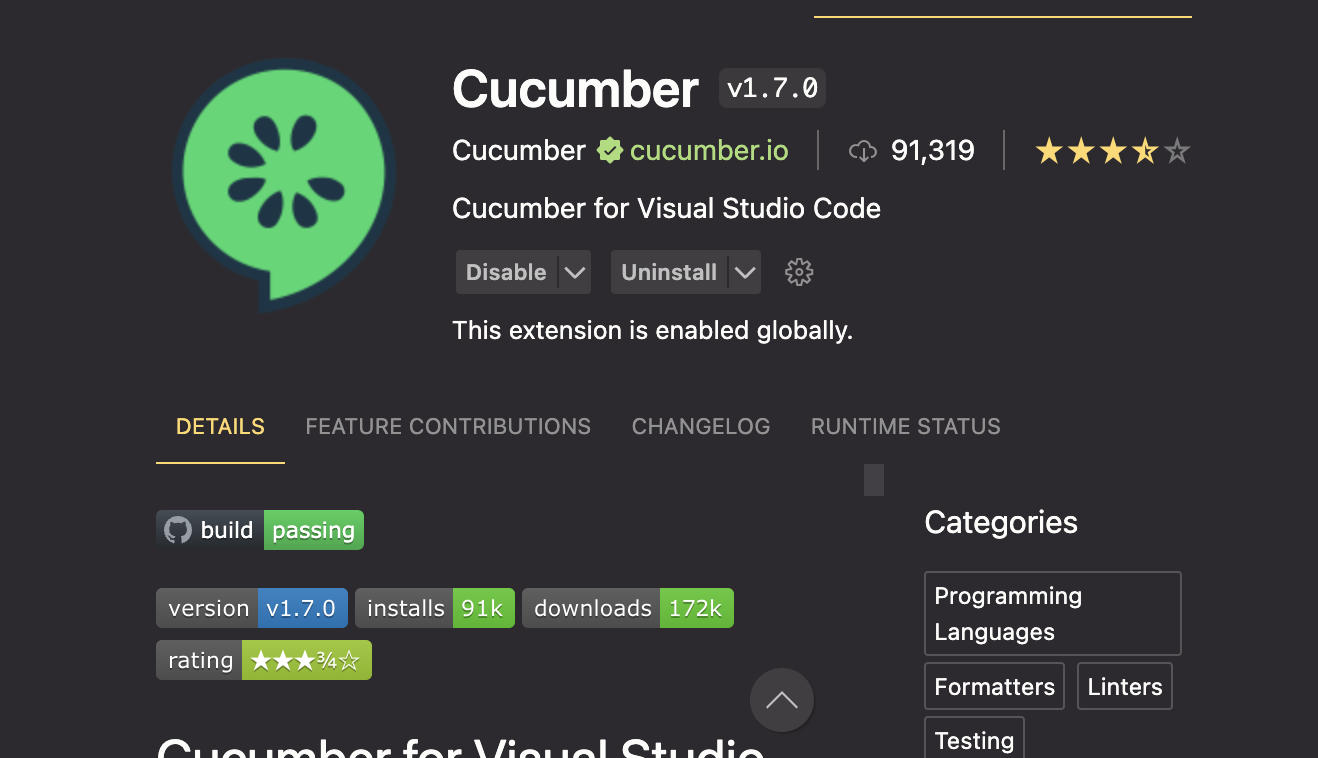Click the verified publisher checkmark badge

610,150
